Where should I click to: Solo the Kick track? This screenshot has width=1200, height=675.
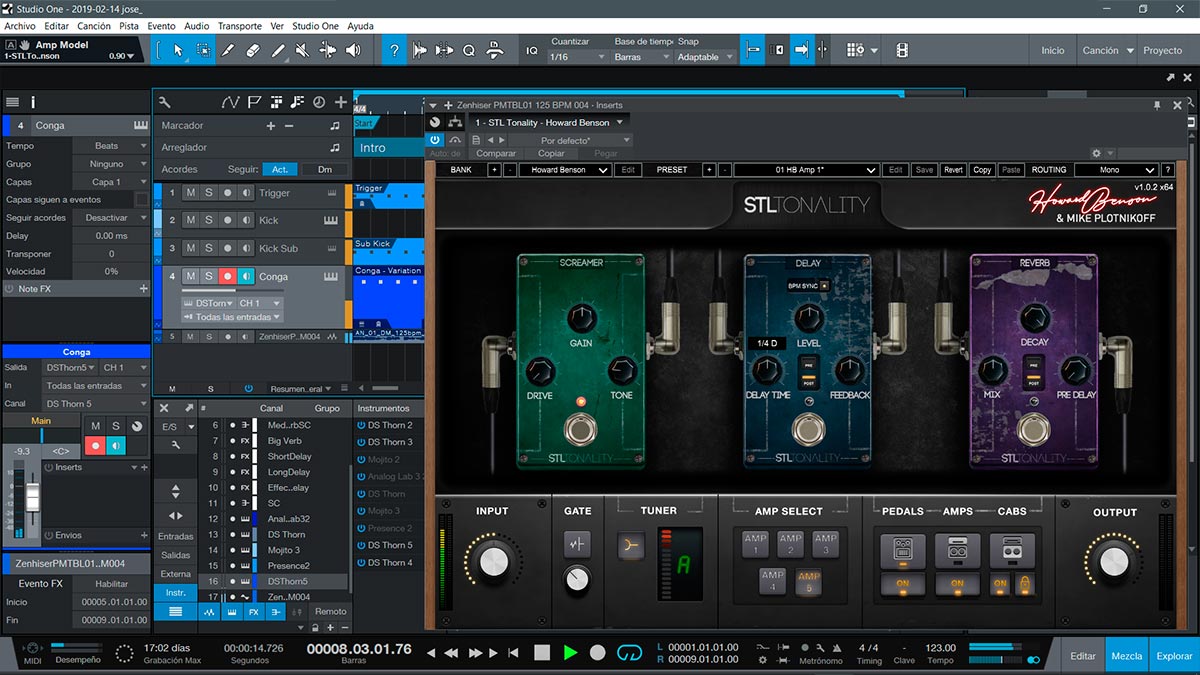209,220
